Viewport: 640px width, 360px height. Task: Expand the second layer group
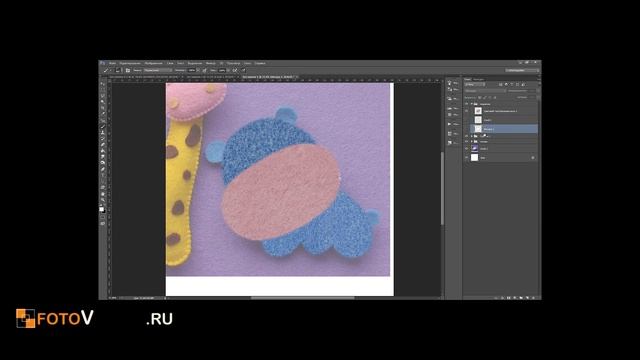[x=471, y=136]
